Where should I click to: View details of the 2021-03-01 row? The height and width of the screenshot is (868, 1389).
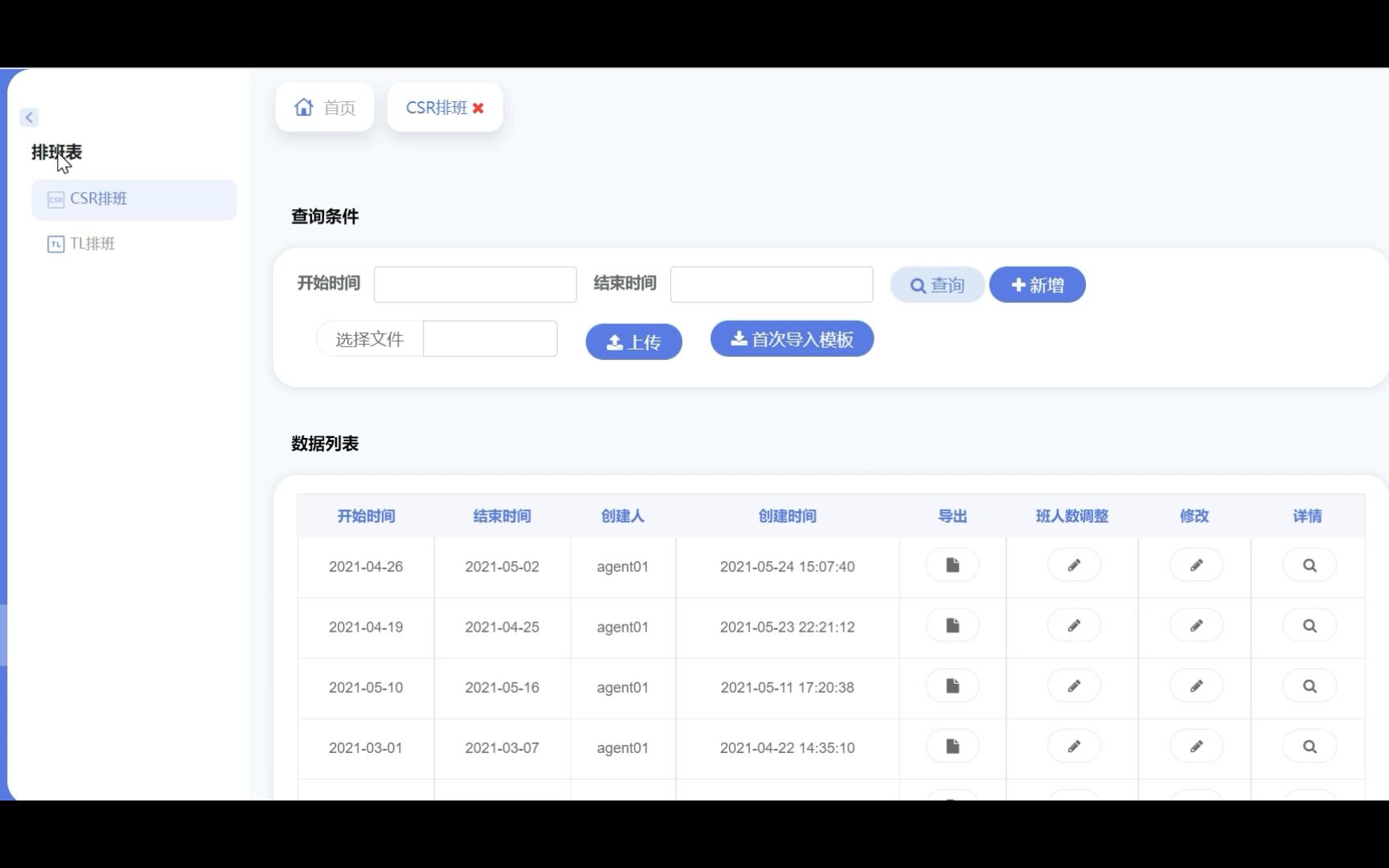pyautogui.click(x=1309, y=746)
